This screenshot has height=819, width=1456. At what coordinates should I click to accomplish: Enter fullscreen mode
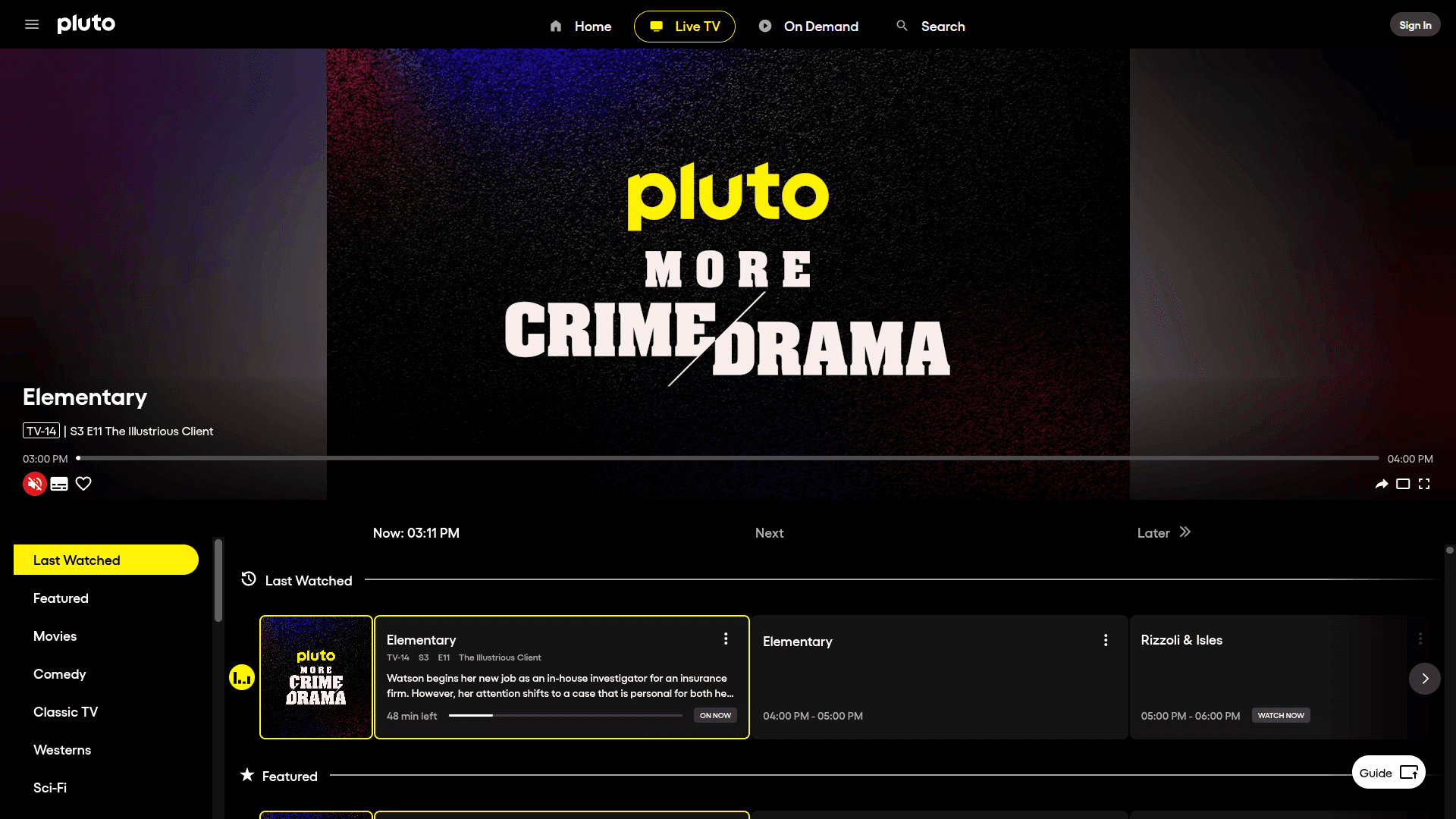(x=1424, y=484)
